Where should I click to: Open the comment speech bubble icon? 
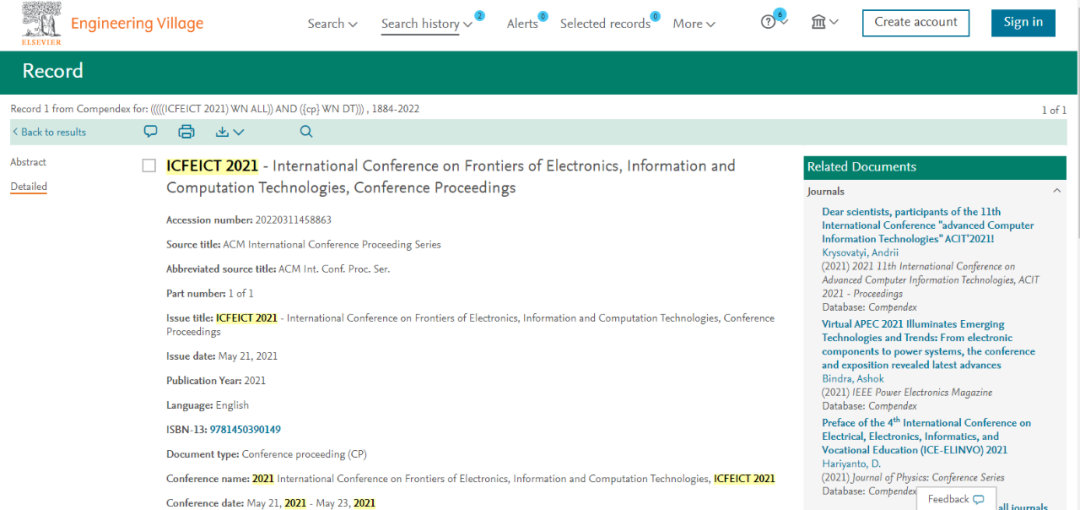pyautogui.click(x=150, y=132)
